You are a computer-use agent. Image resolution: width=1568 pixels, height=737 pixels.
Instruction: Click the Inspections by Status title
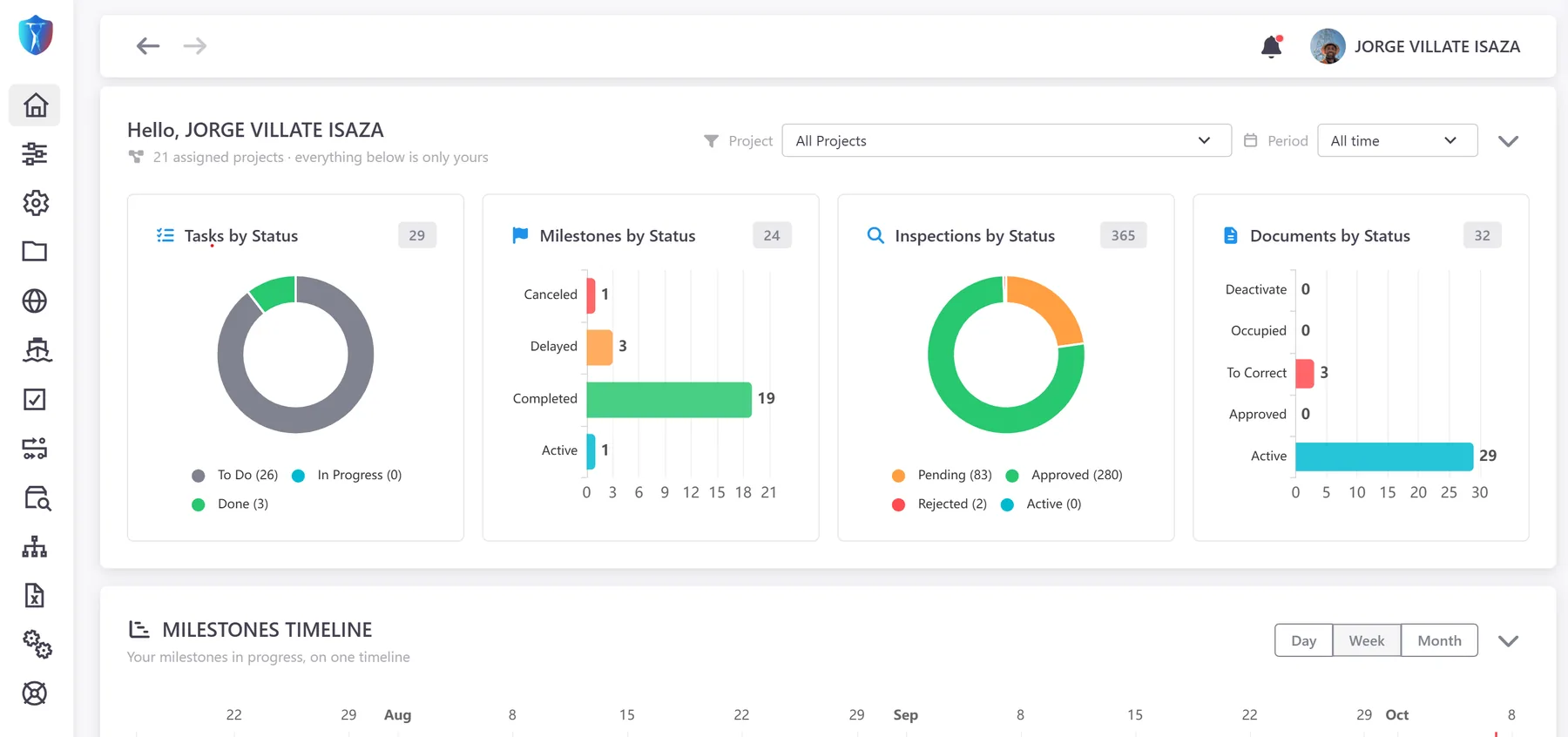pyautogui.click(x=975, y=235)
